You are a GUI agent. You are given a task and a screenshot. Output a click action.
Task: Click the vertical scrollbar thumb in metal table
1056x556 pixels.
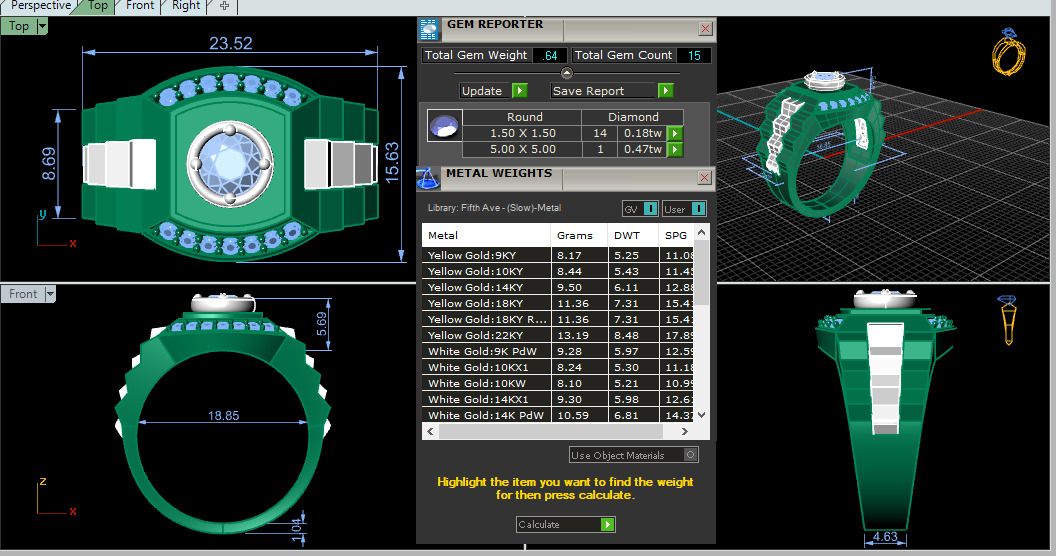(701, 273)
